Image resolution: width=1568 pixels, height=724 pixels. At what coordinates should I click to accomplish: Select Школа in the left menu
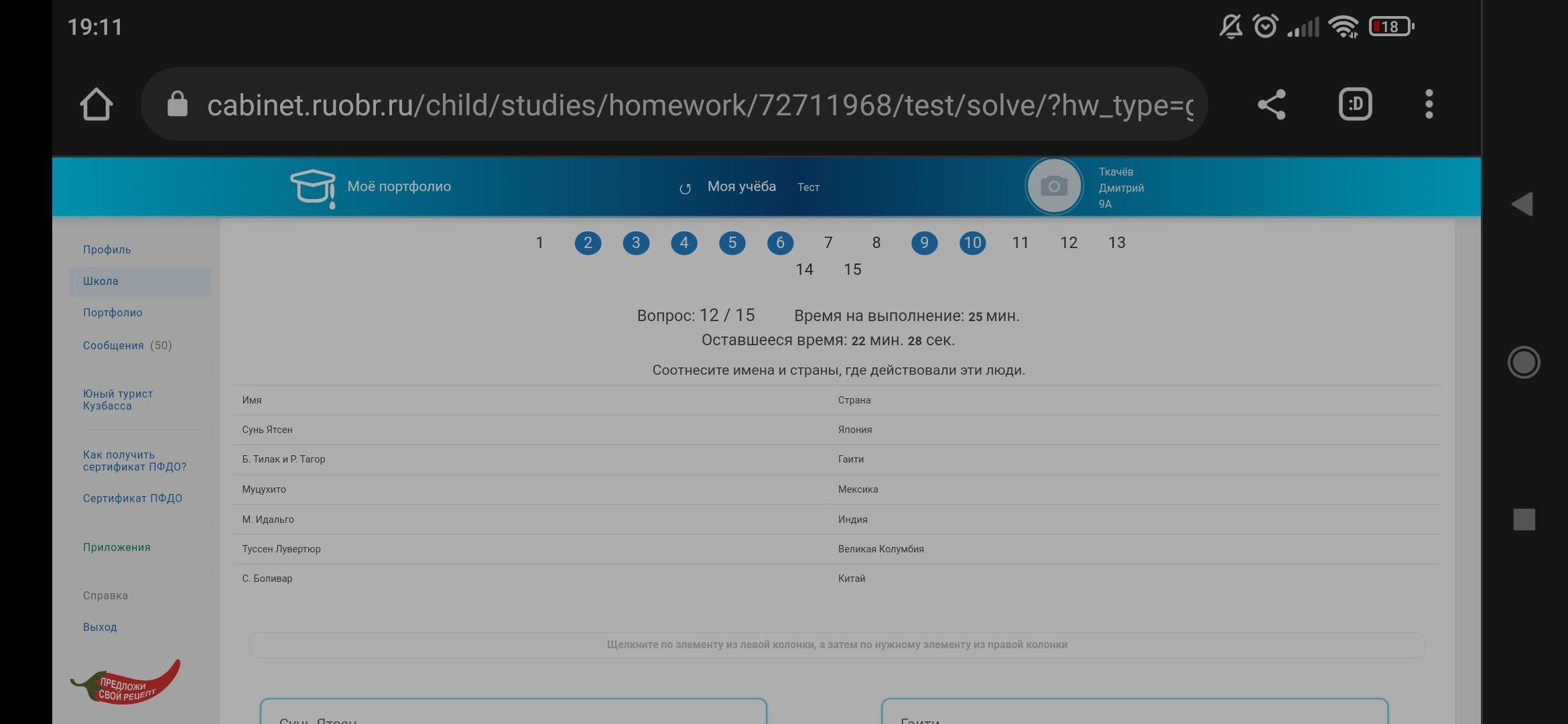(101, 281)
